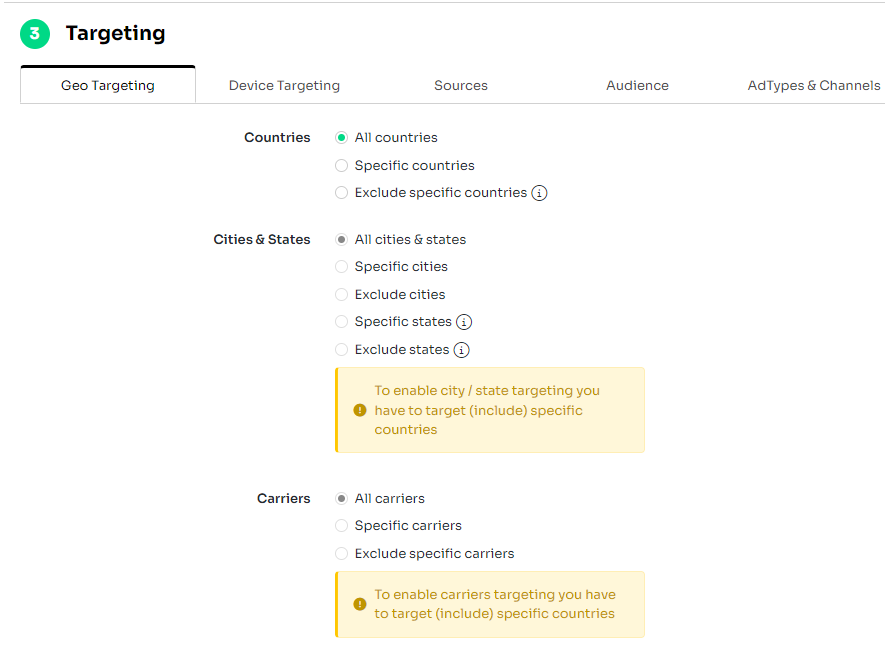Click the info icon next to Specific states
This screenshot has height=662, width=885.
pyautogui.click(x=464, y=322)
